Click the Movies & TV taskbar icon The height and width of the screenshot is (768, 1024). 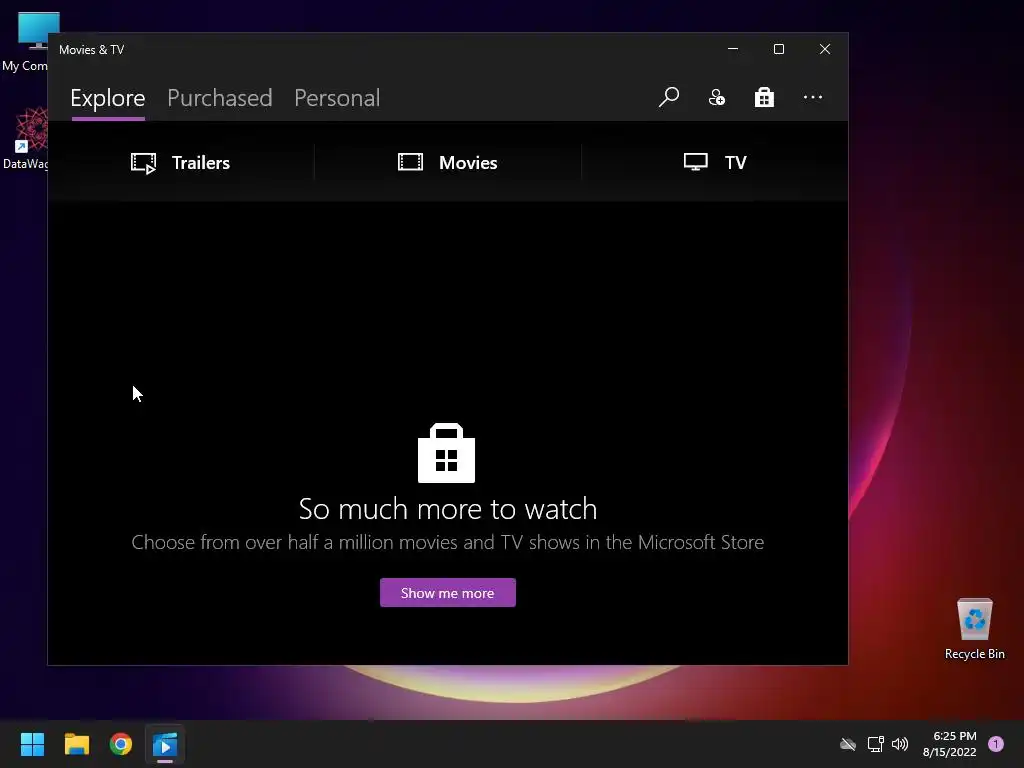pyautogui.click(x=165, y=744)
